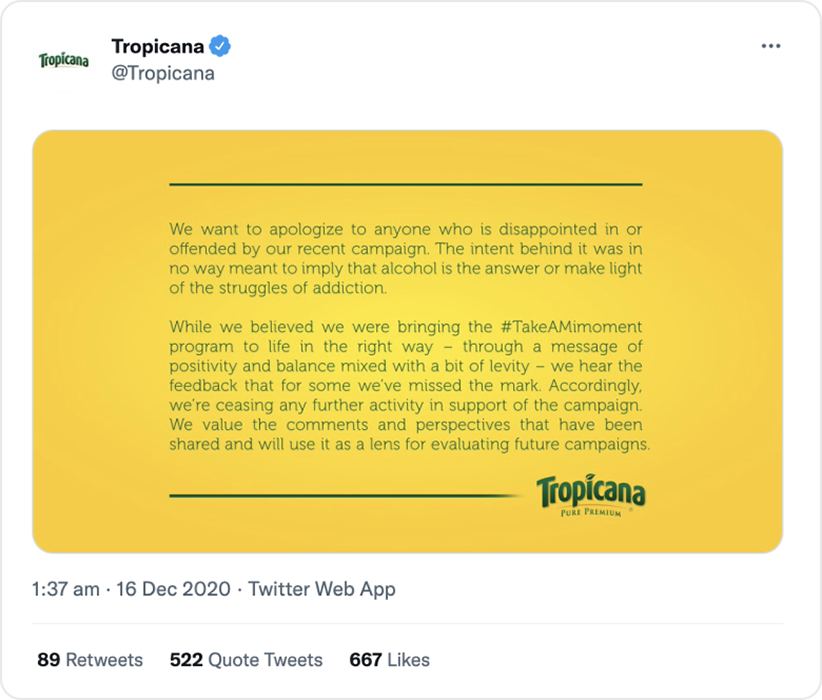Viewport: 822px width, 700px height.
Task: Click the 'Pure Premium' tagline under the logo
Action: pos(589,513)
